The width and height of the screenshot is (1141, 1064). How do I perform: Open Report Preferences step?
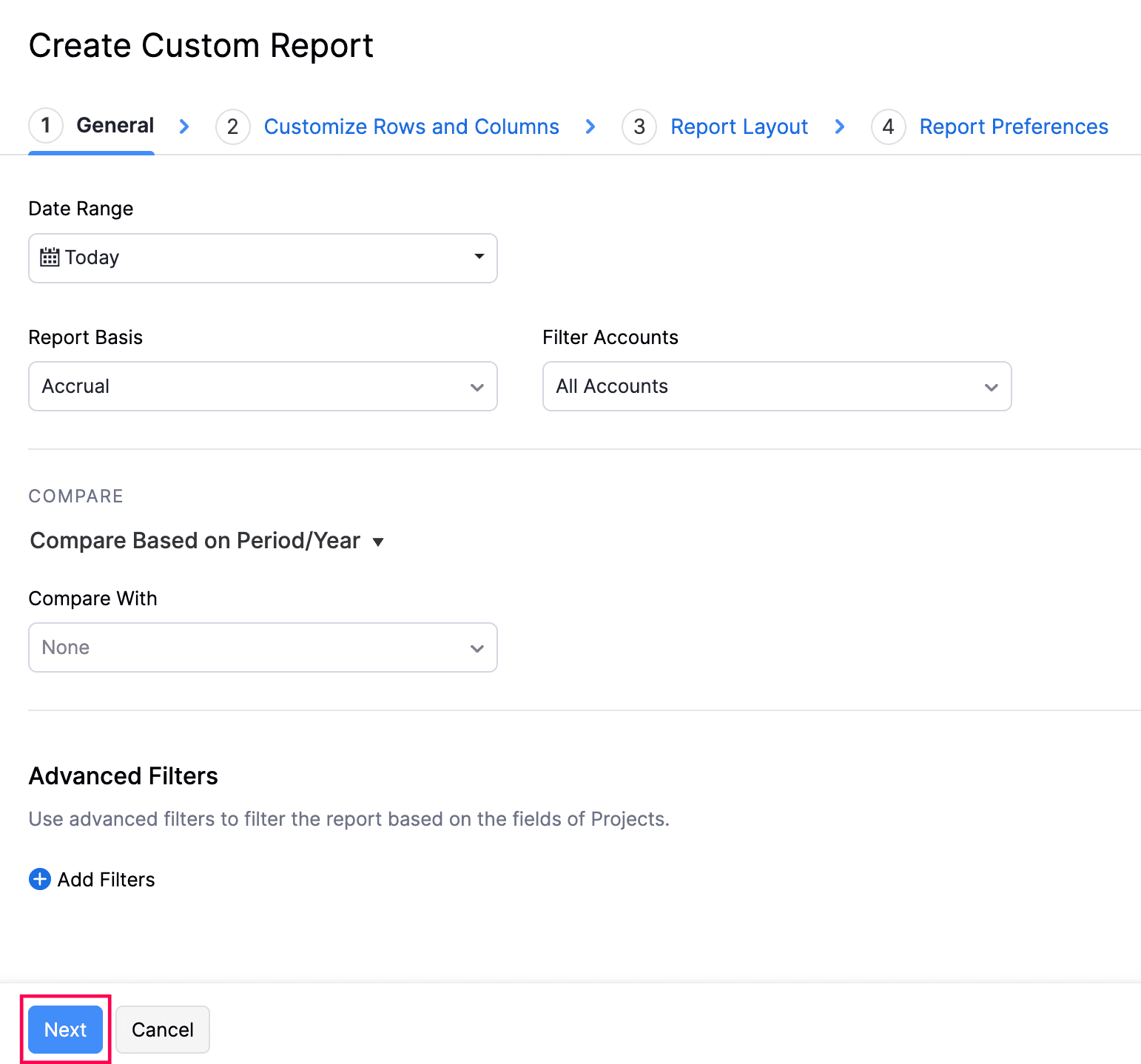point(1013,127)
